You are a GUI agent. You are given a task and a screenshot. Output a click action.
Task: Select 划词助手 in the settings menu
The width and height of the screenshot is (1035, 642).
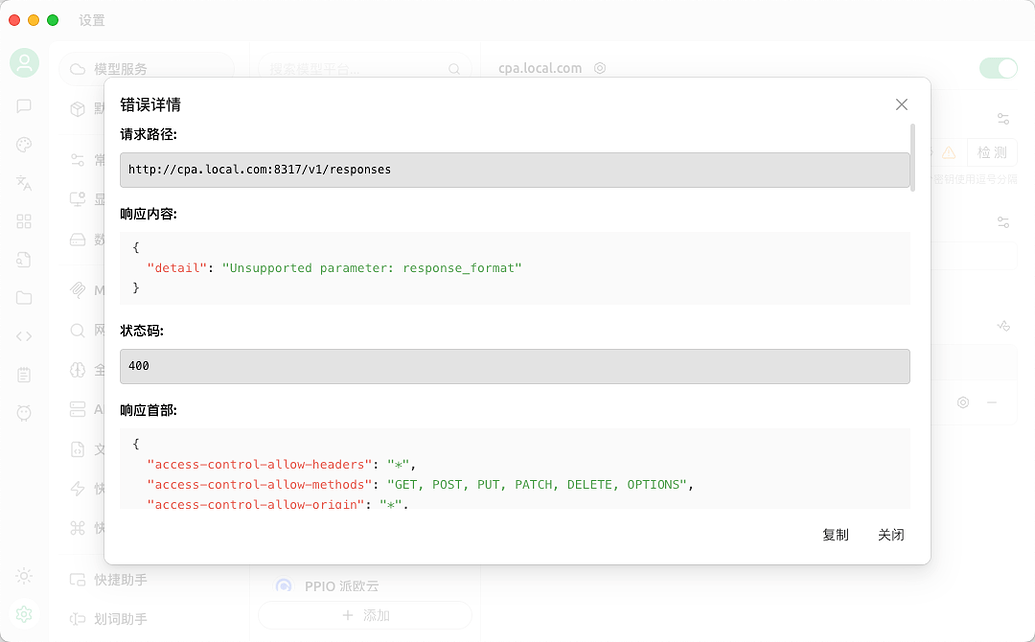point(147,619)
